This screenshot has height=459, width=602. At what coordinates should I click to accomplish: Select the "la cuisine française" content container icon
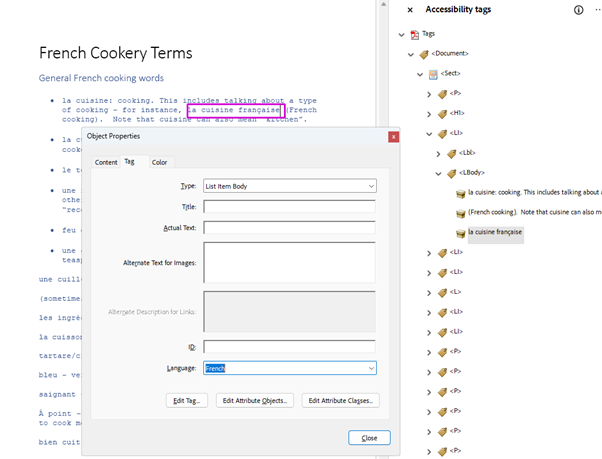point(461,234)
